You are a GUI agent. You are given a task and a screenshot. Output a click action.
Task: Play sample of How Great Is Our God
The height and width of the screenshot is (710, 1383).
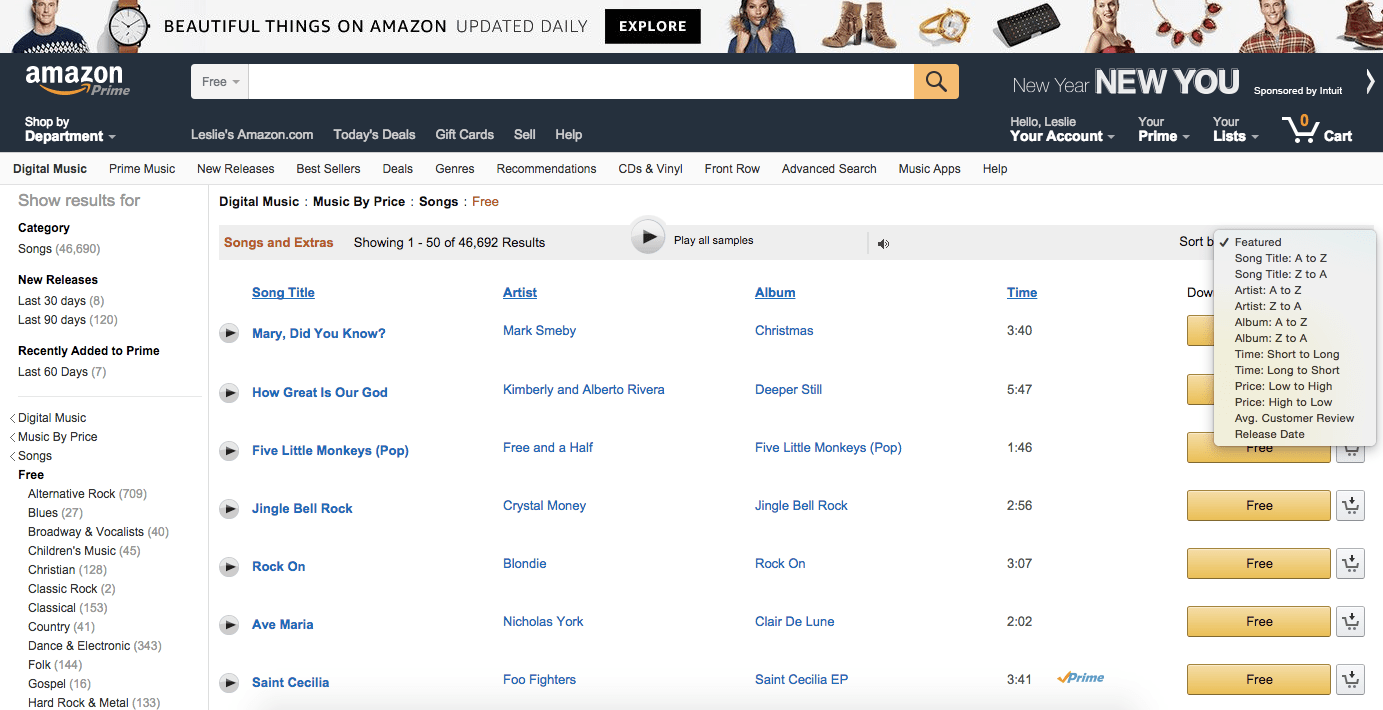coord(229,392)
